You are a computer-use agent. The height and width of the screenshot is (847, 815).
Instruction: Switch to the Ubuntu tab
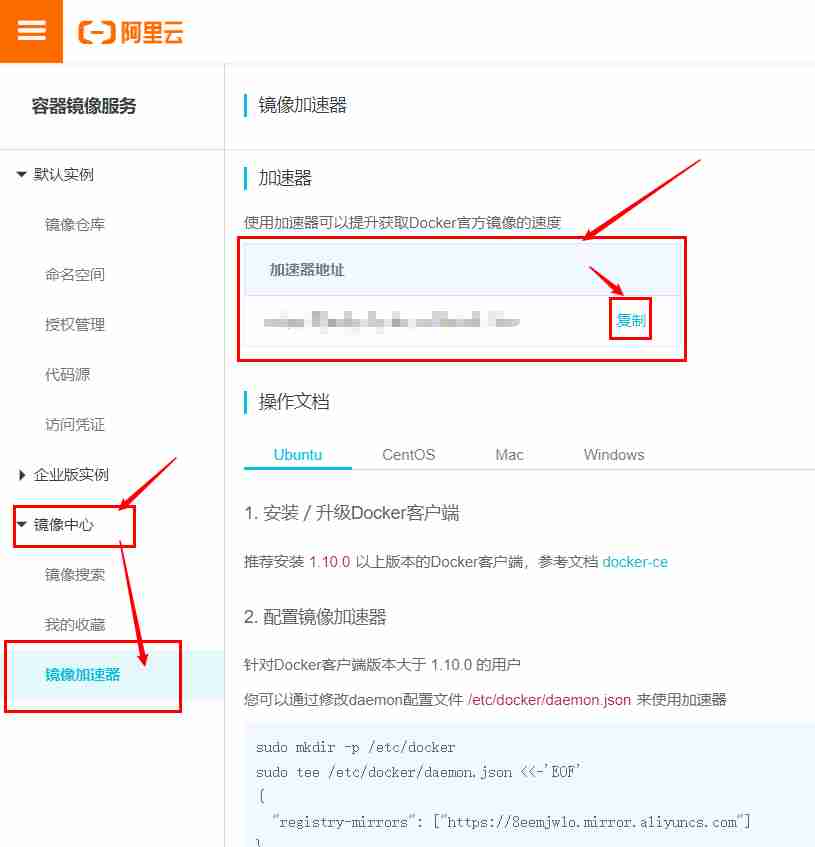[x=298, y=455]
